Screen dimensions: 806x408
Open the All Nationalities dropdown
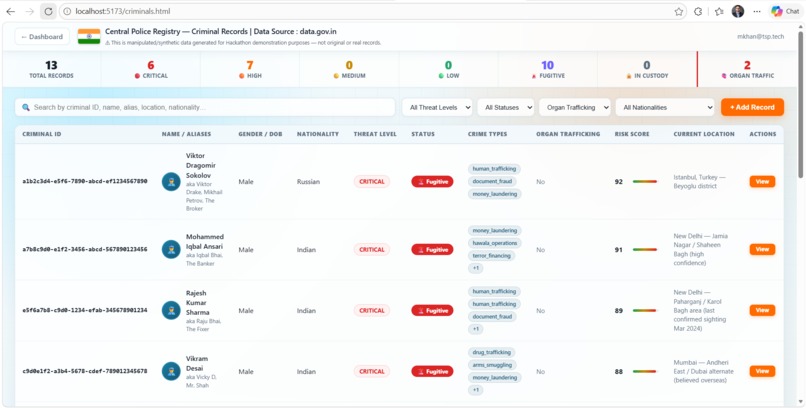[665, 107]
